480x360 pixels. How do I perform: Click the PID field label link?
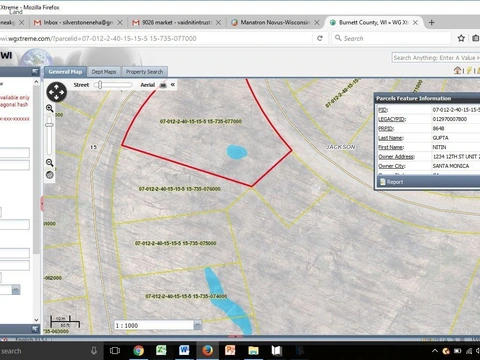click(x=383, y=110)
